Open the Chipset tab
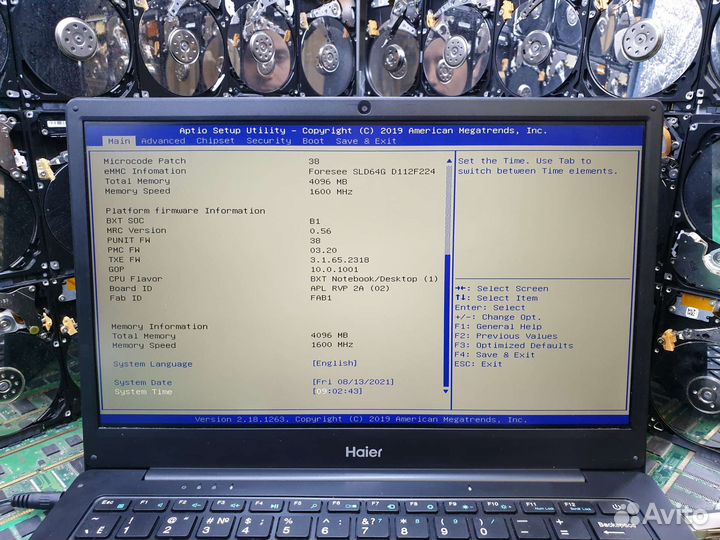This screenshot has width=720, height=540. click(x=215, y=141)
